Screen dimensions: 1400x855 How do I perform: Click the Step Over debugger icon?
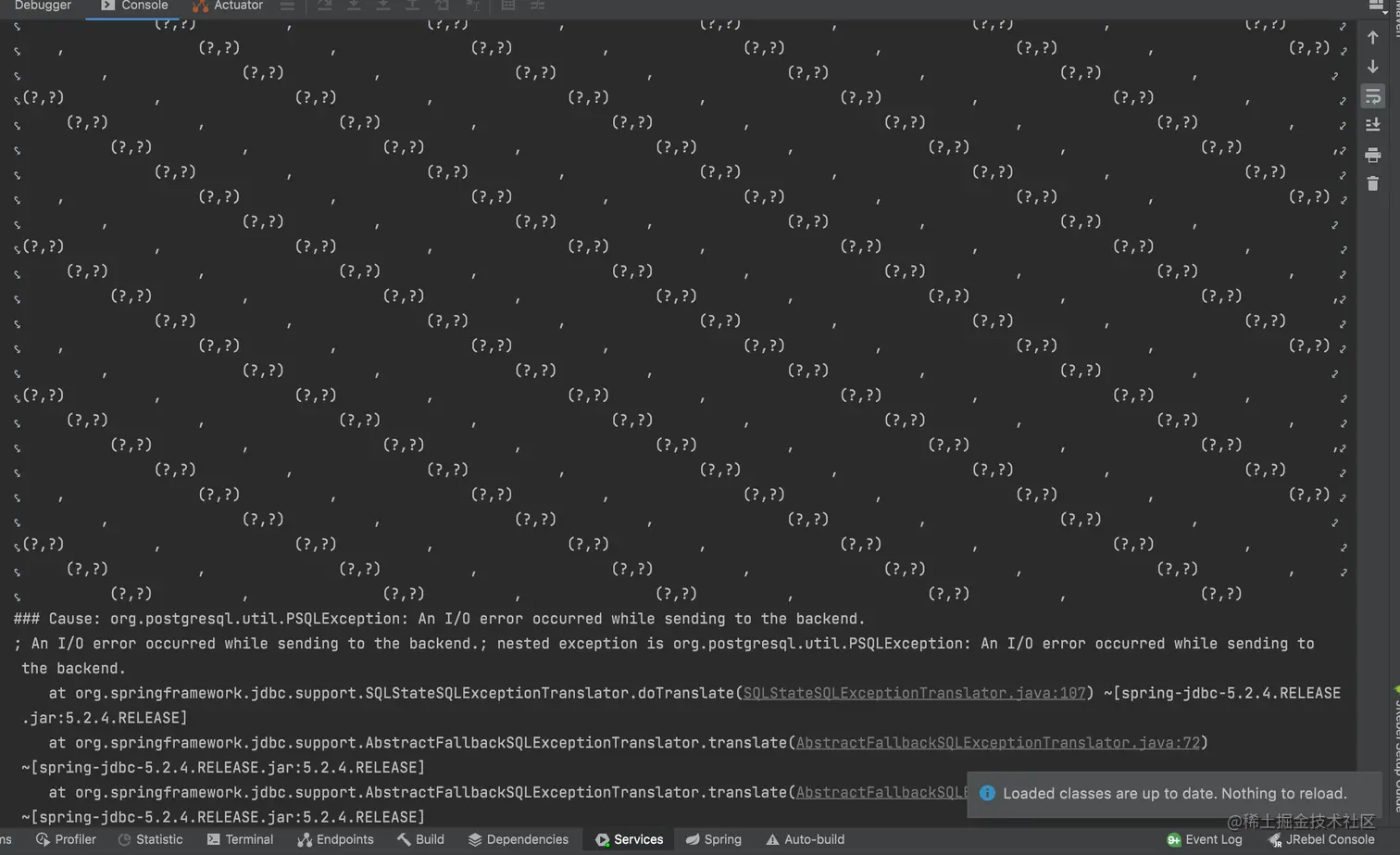pos(354,6)
